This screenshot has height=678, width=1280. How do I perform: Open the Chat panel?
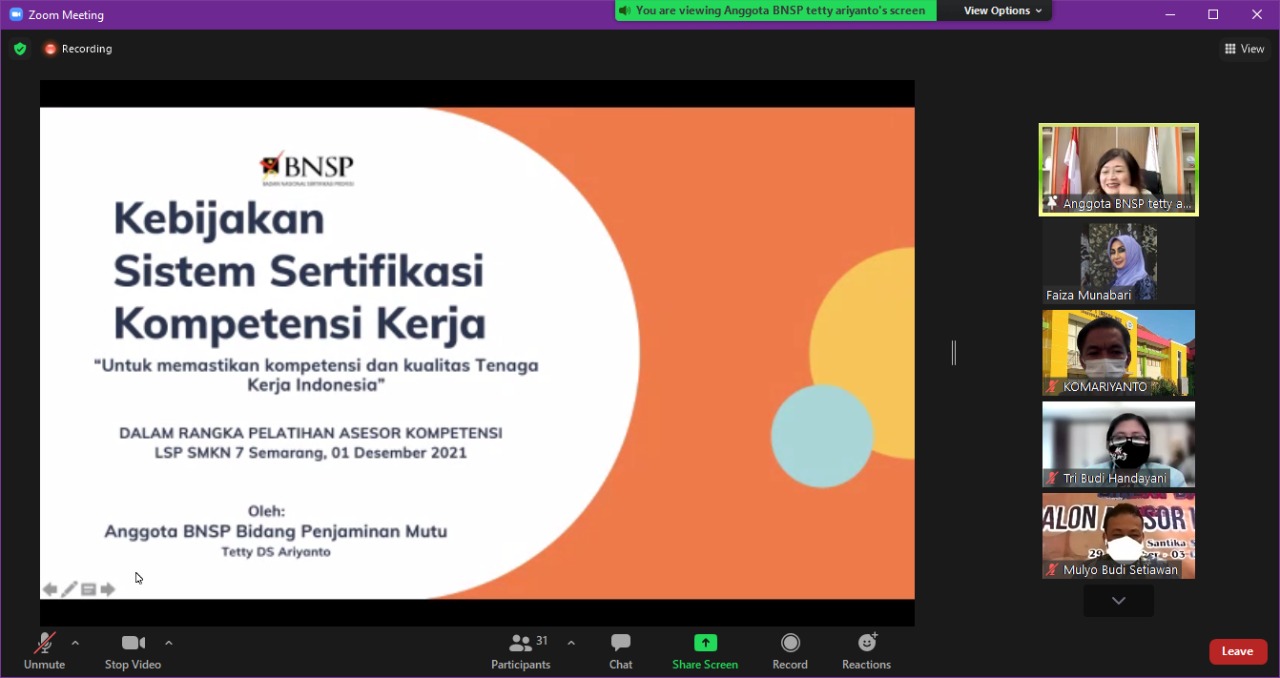(x=621, y=651)
